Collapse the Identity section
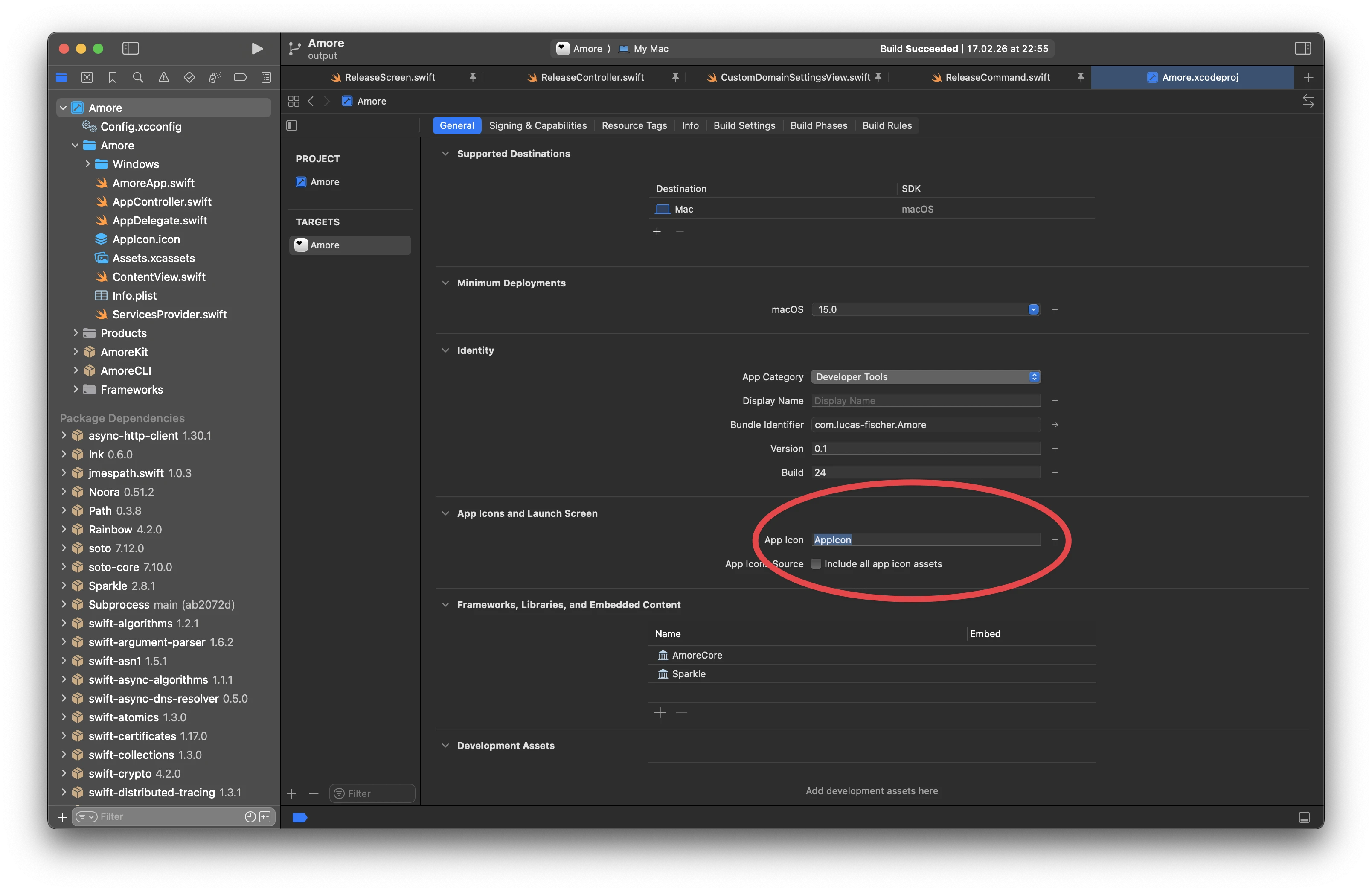Screen dimensions: 1372x892 coord(446,350)
